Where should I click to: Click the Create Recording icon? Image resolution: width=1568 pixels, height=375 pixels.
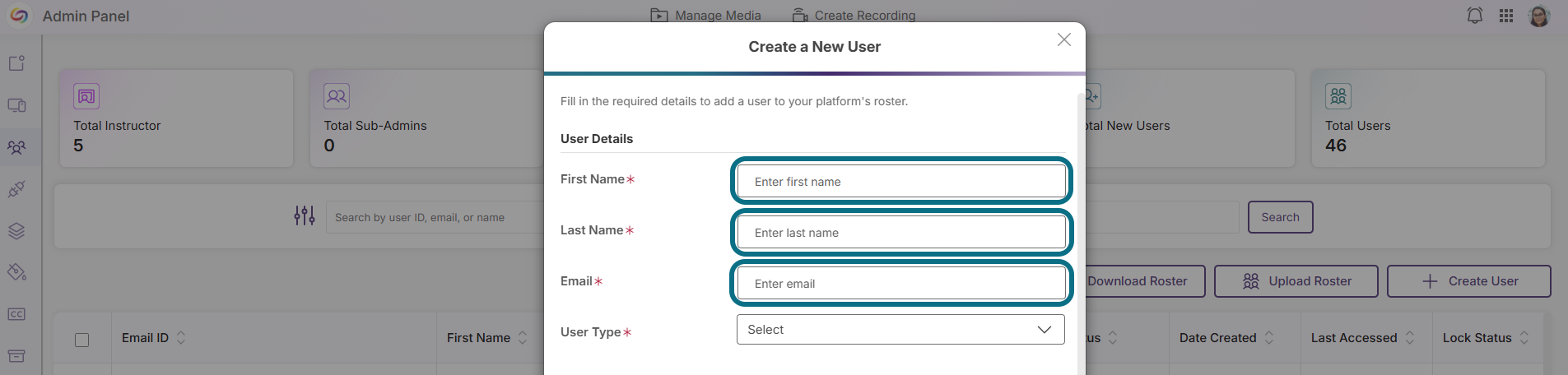[799, 15]
